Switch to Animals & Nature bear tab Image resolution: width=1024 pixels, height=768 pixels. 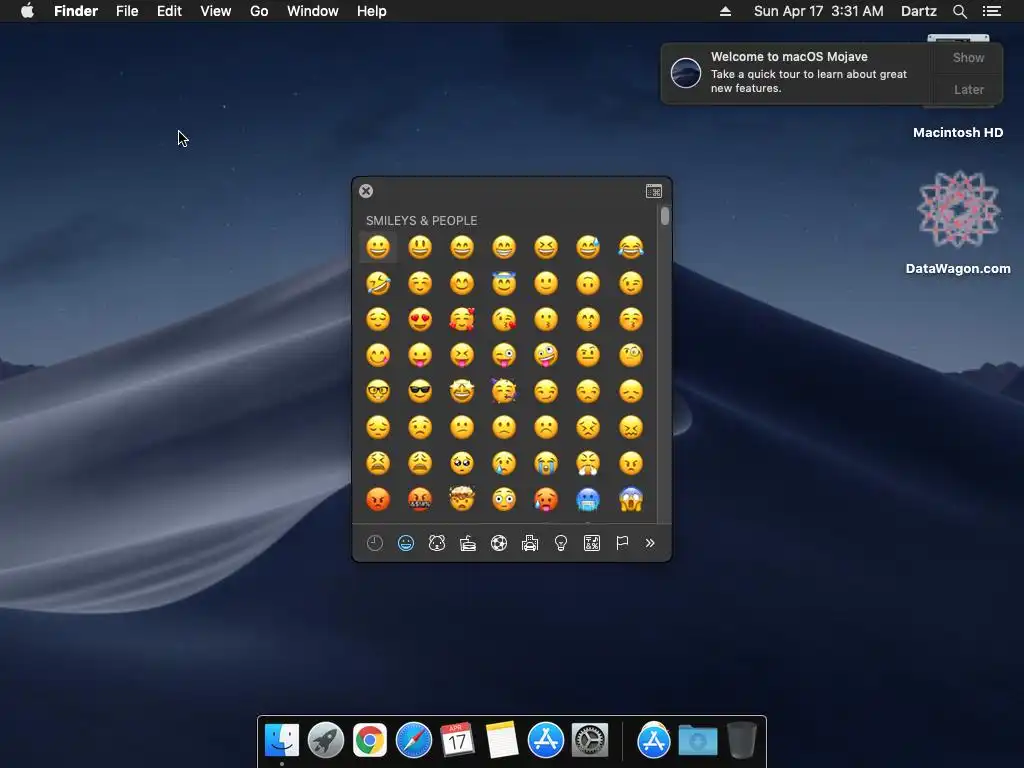(x=437, y=543)
